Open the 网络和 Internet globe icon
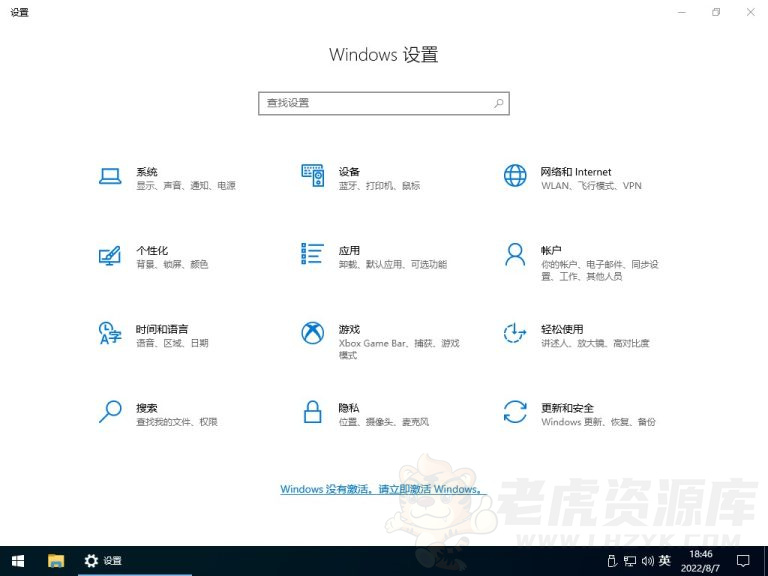 515,175
